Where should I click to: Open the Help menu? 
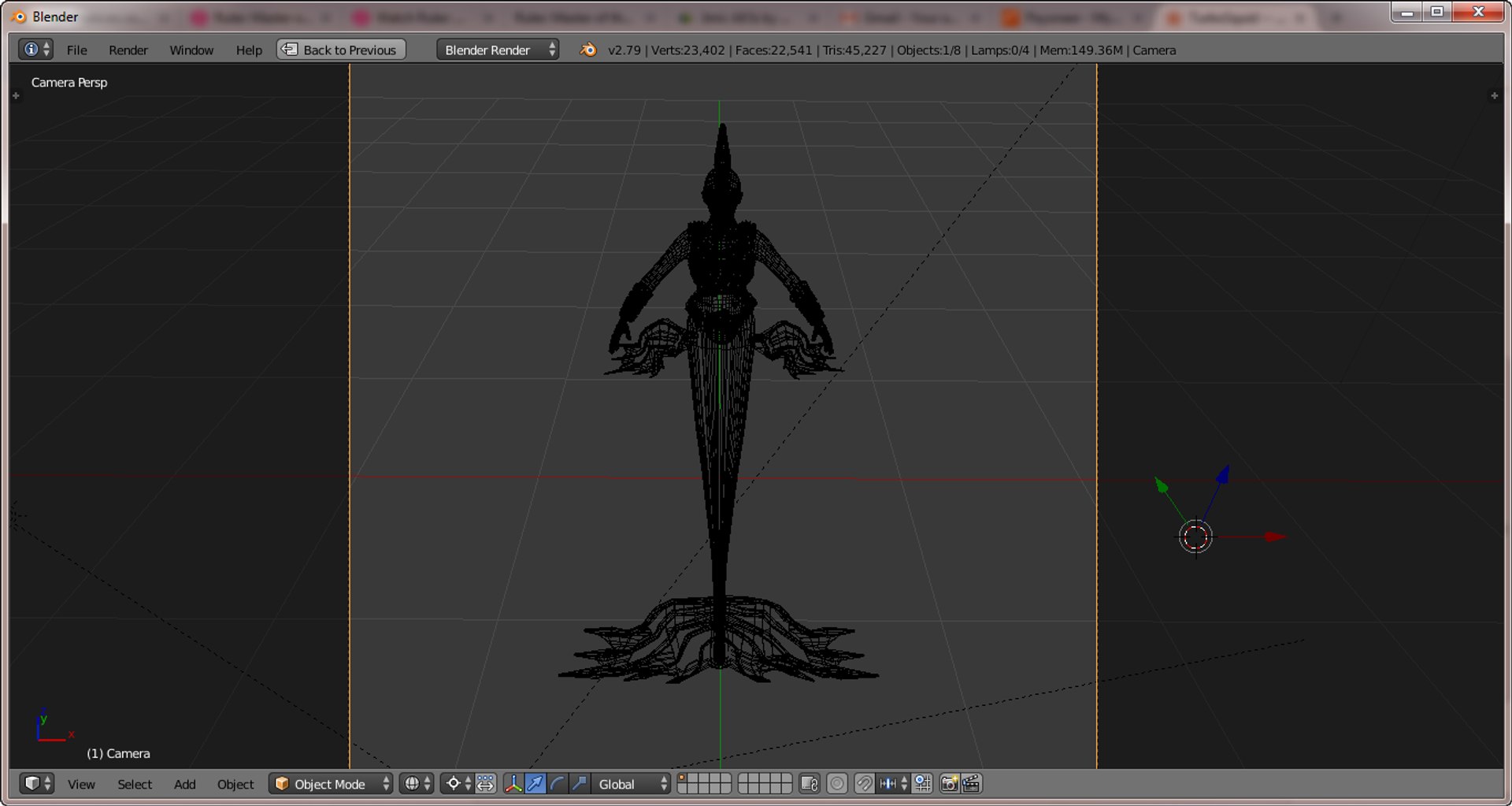click(249, 50)
